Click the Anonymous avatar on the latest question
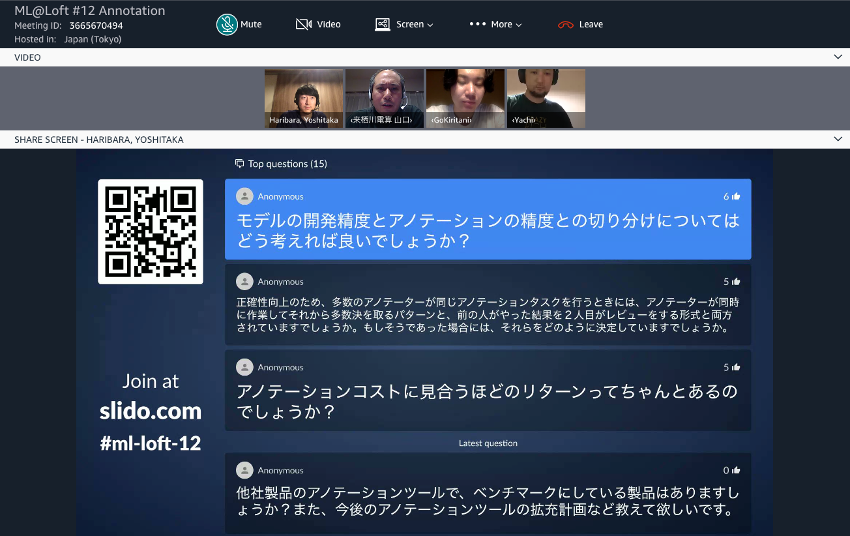 point(244,470)
